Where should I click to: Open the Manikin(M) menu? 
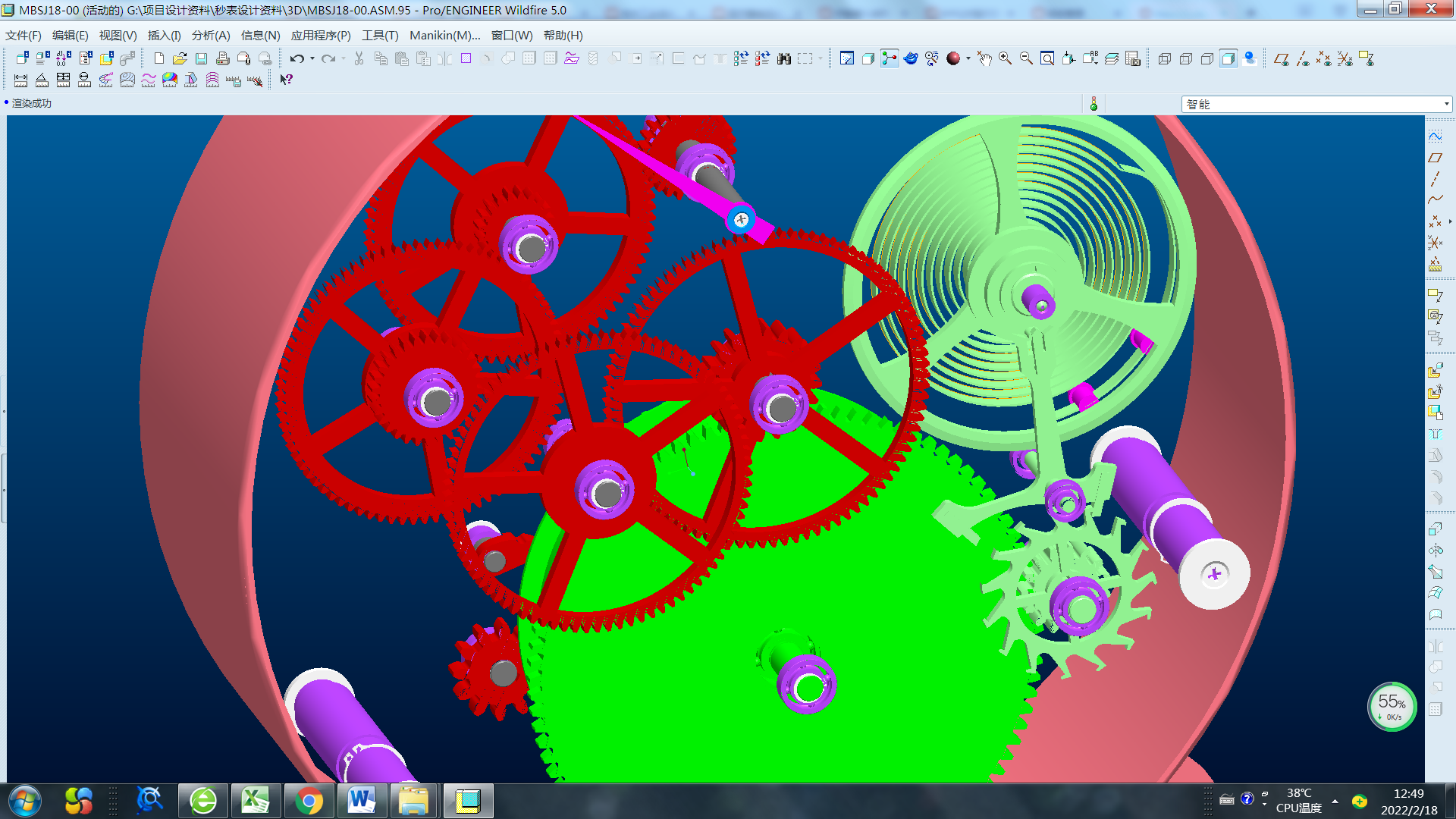point(445,36)
